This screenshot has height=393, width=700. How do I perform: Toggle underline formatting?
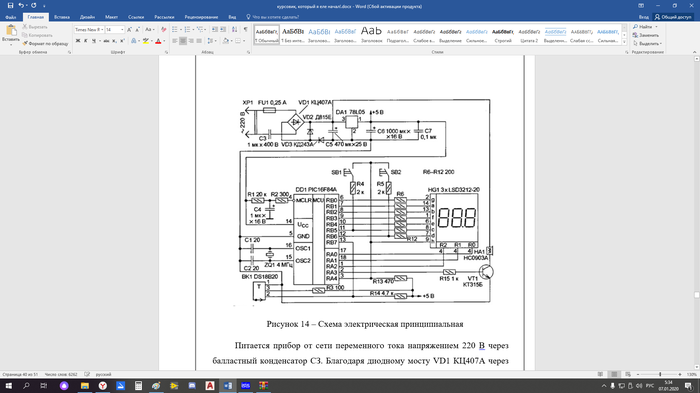94,41
